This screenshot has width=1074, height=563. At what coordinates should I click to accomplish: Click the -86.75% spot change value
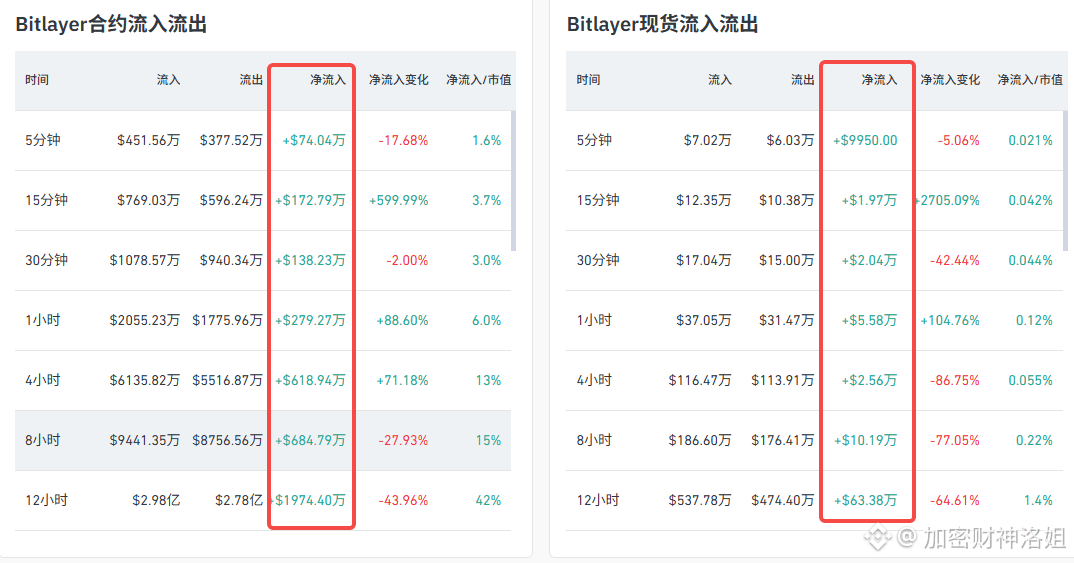pos(954,380)
